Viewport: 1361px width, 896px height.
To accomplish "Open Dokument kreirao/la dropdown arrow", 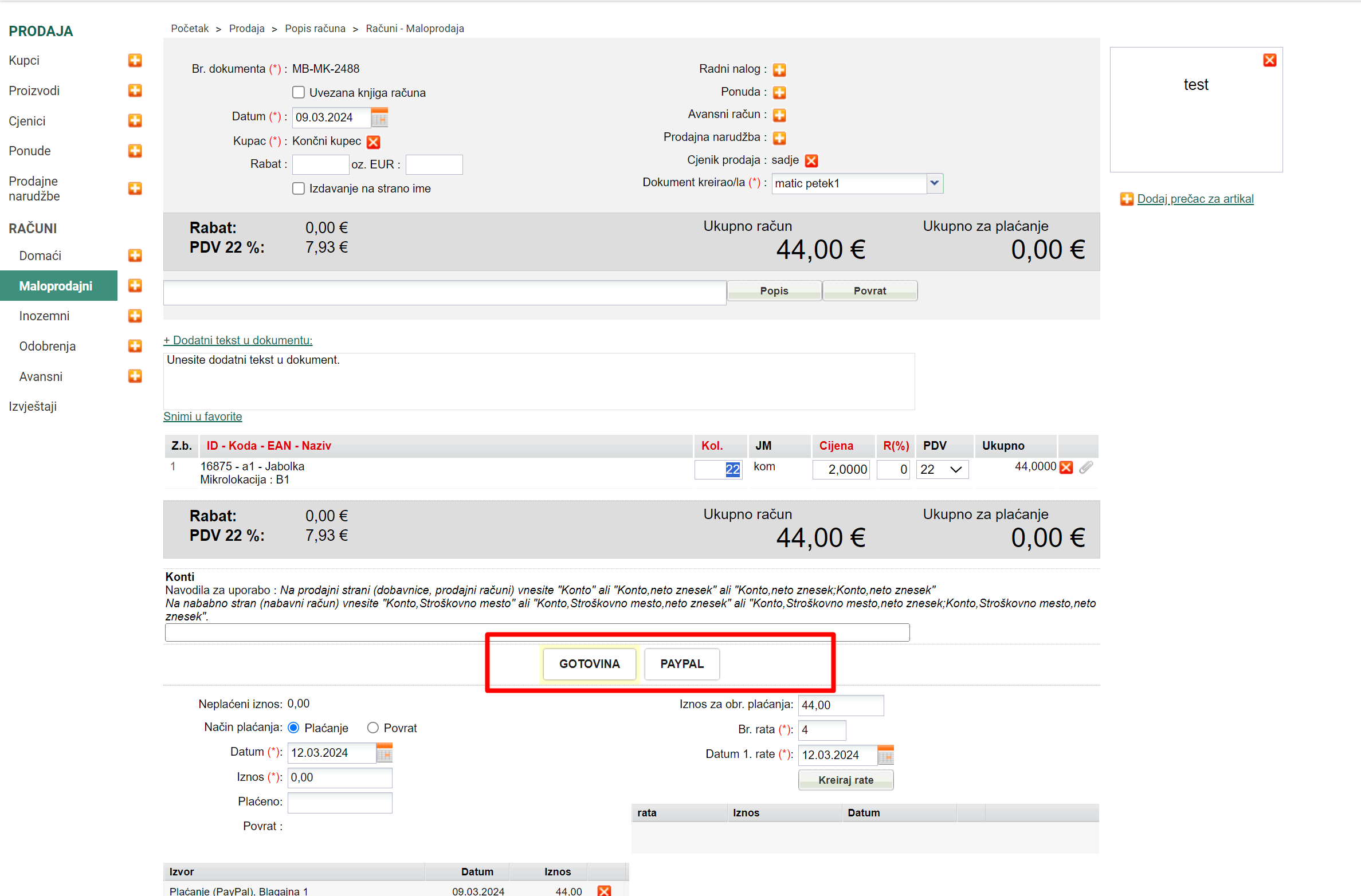I will tap(935, 183).
